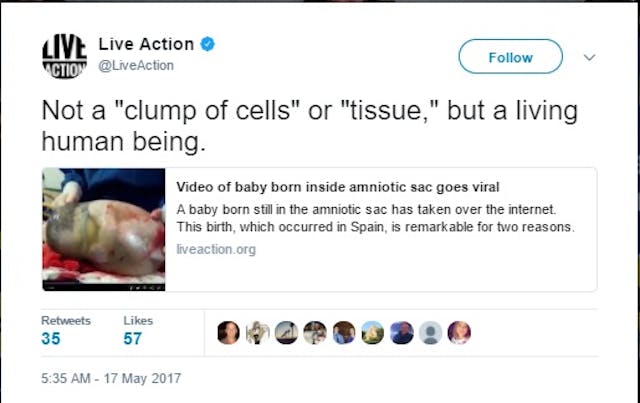Screen dimensions: 640x403
Task: Open the default gray silhouette liker avatar
Action: click(430, 332)
